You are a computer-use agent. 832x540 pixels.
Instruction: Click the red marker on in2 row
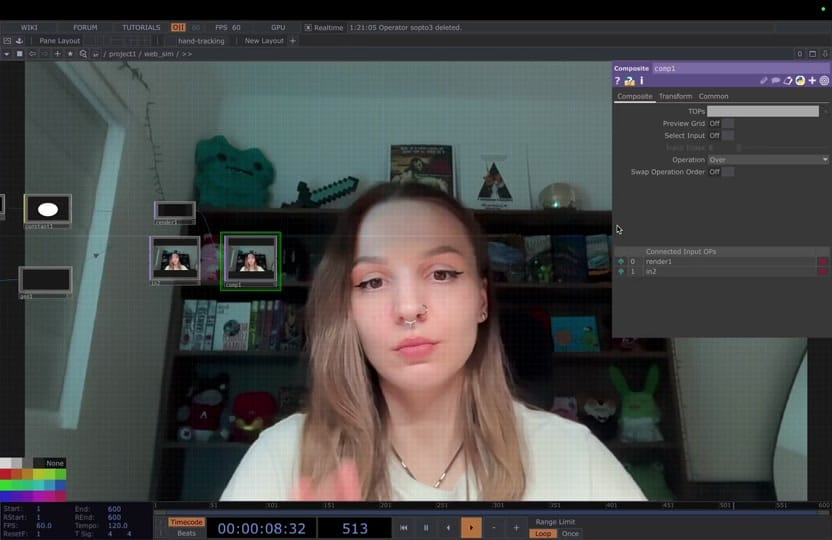pos(823,272)
